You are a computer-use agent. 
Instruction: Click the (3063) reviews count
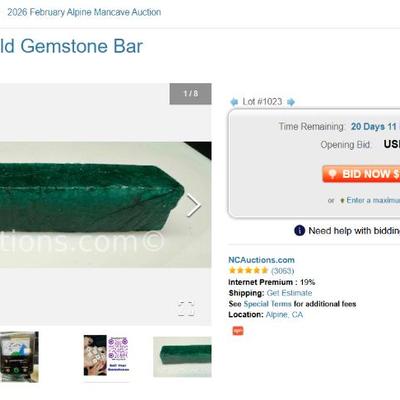pyautogui.click(x=282, y=271)
